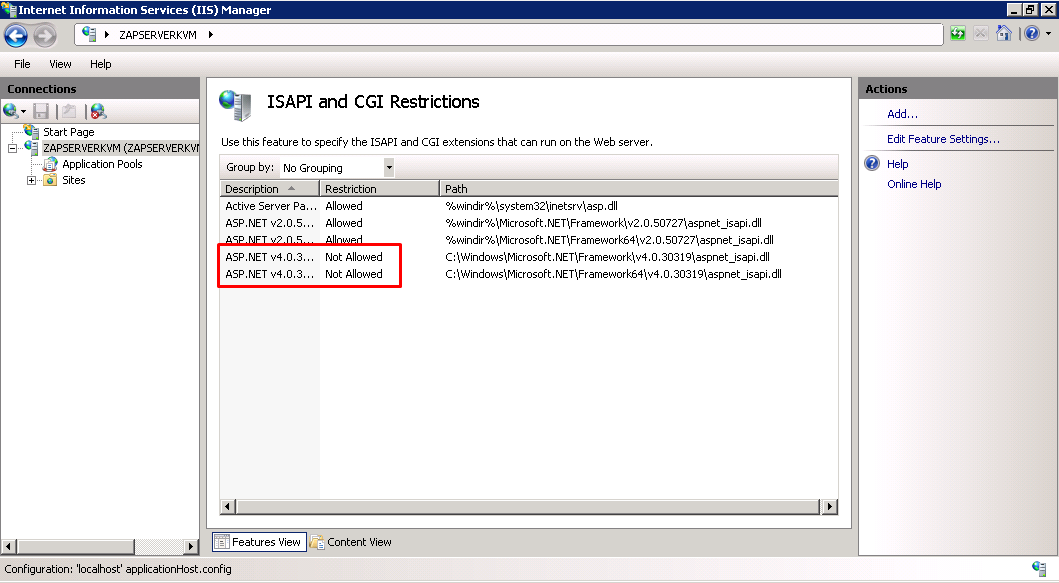Select the Start Page icon in Connections tree
Screen dimensions: 1059x583
[x=30, y=131]
